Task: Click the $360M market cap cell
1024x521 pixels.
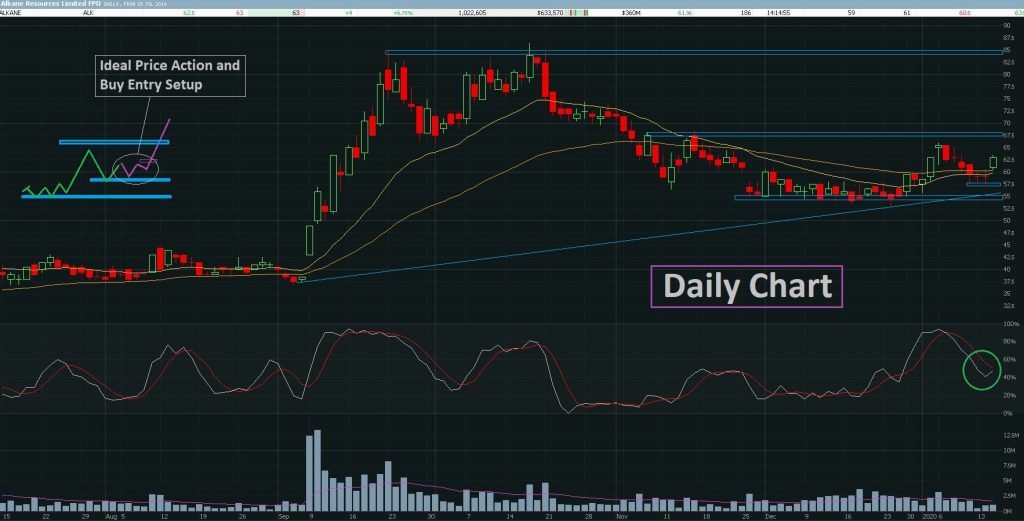Action: (631, 12)
